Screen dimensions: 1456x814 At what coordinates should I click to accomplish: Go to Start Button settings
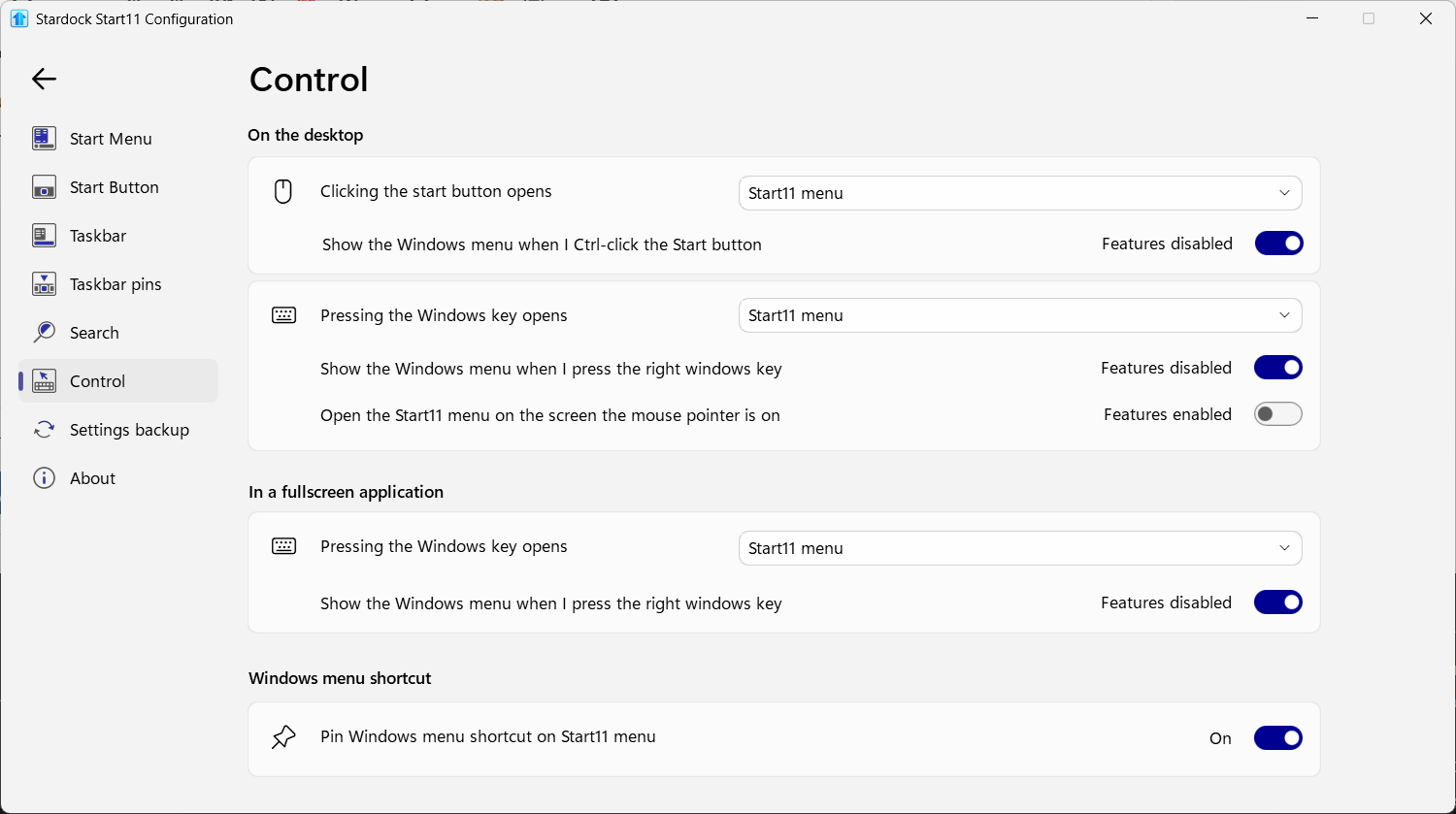point(118,187)
